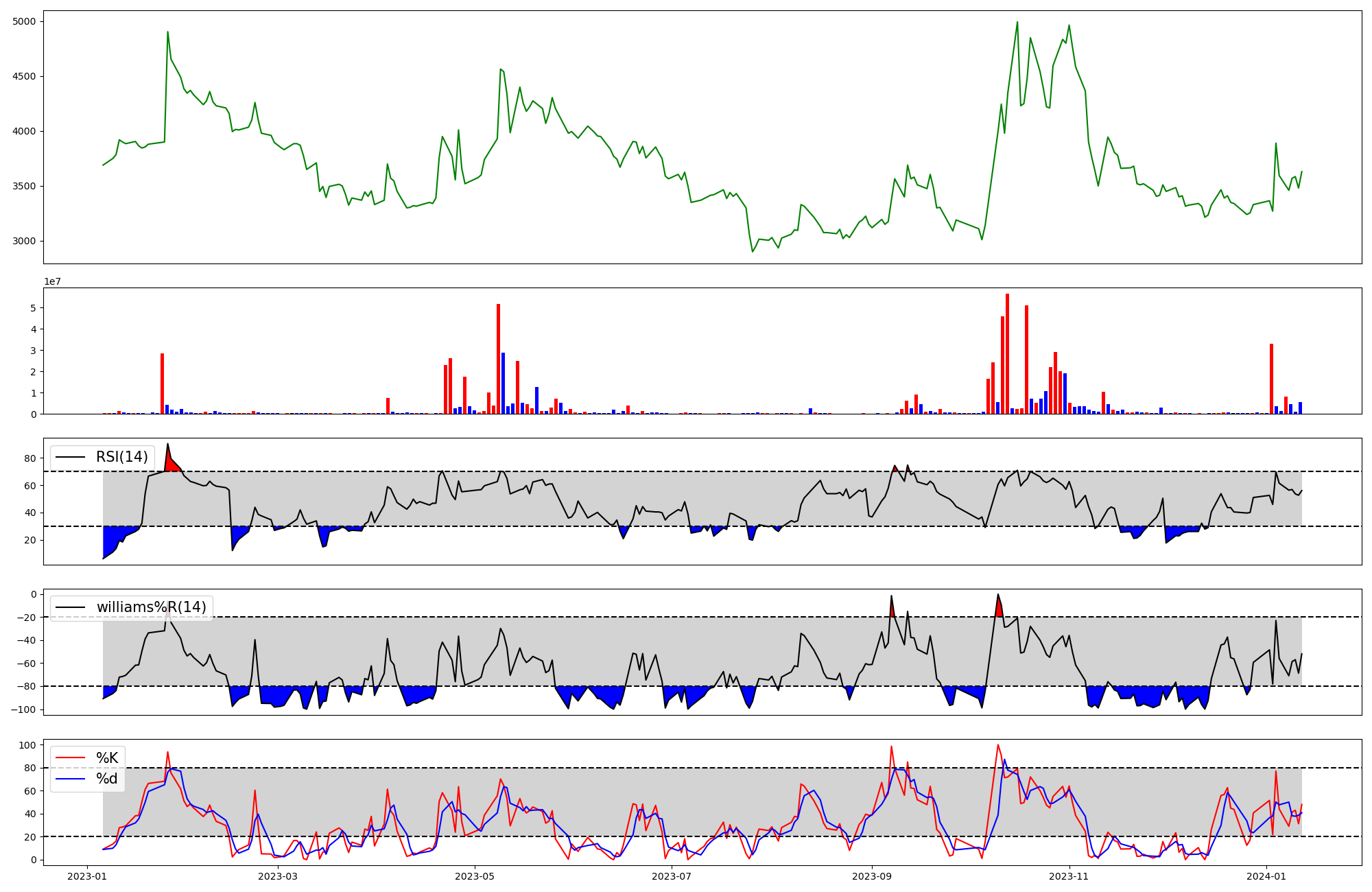Image resolution: width=1372 pixels, height=892 pixels.
Task: Click the 2023-03 x-axis date label
Action: (x=278, y=876)
